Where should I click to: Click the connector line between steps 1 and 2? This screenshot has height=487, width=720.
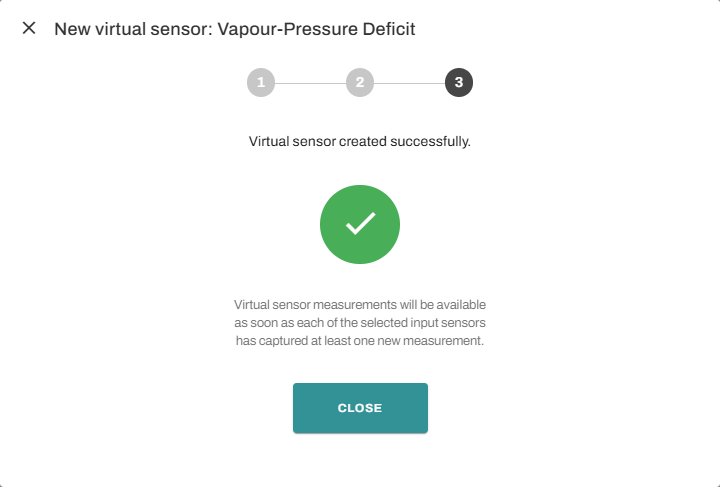click(310, 83)
